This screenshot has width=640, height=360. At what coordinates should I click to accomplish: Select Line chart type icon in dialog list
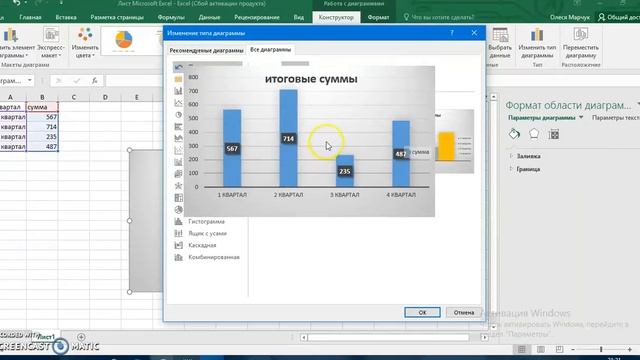coord(178,103)
